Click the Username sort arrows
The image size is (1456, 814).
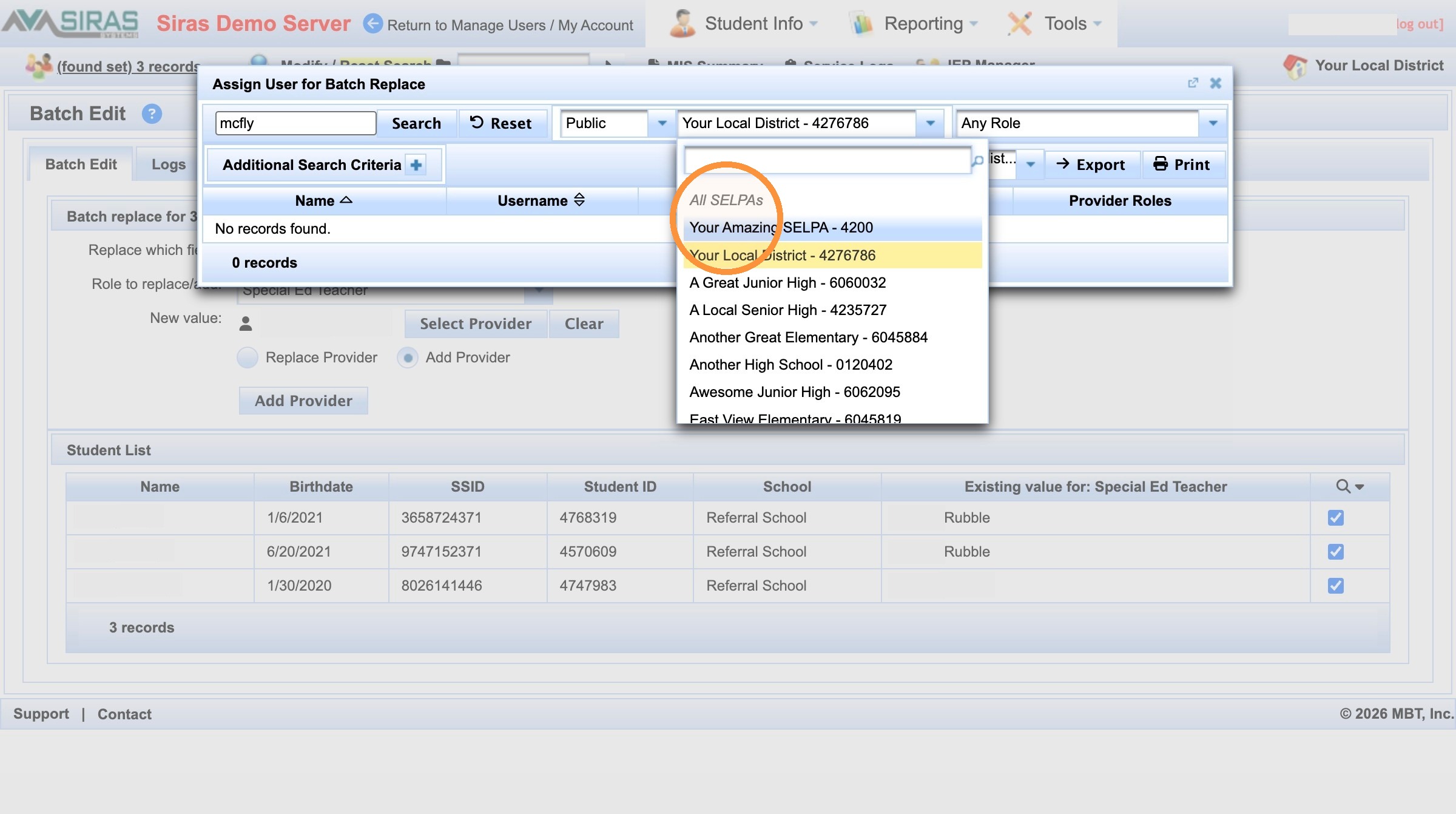tap(579, 200)
